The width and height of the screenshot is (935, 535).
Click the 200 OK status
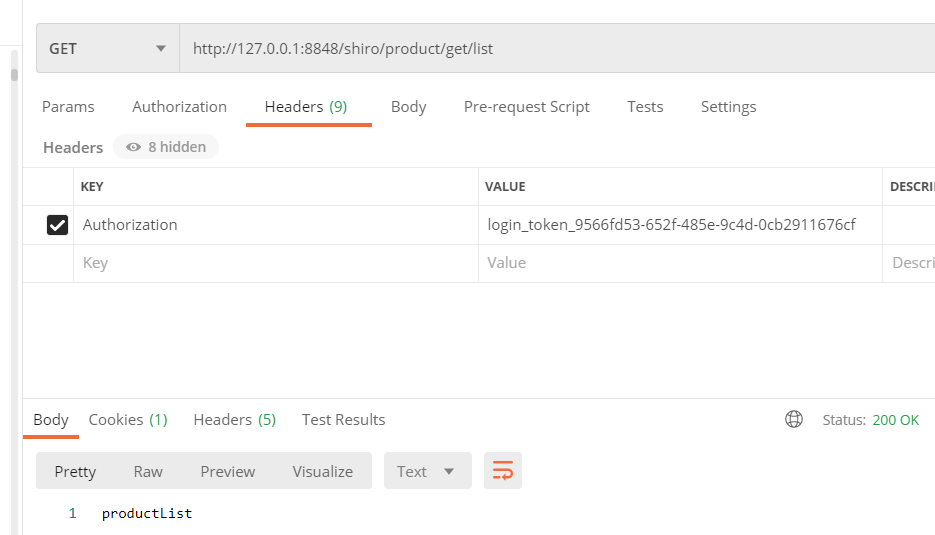[x=895, y=420]
